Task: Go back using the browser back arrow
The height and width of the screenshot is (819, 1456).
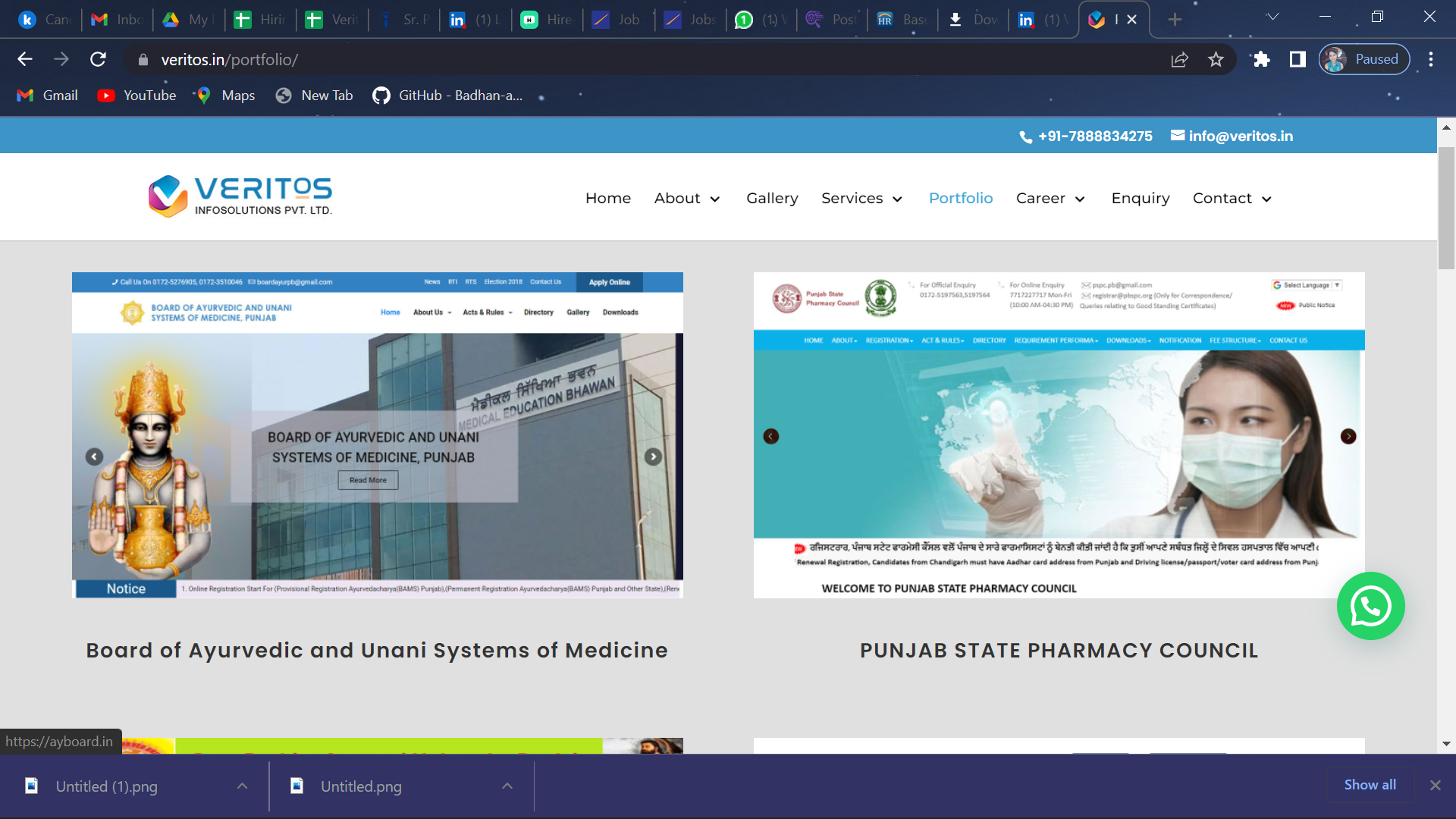Action: (x=25, y=59)
